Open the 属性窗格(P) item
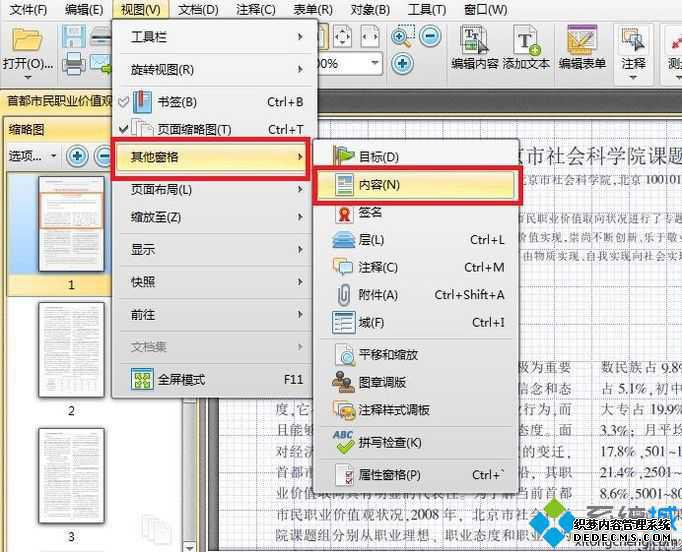Screen dimensions: 682x552 point(417,475)
